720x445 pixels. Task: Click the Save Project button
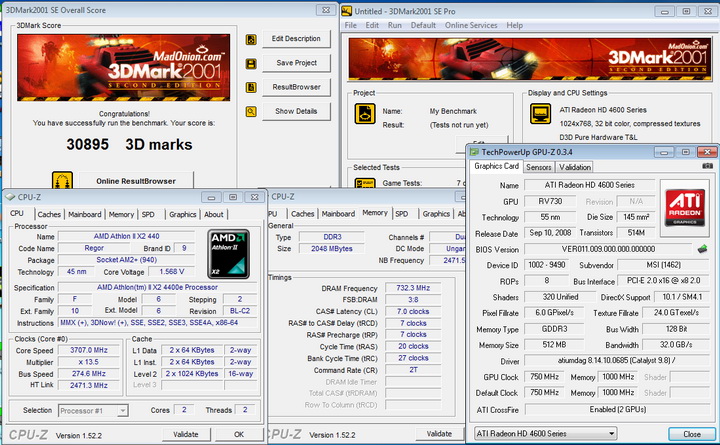296,63
